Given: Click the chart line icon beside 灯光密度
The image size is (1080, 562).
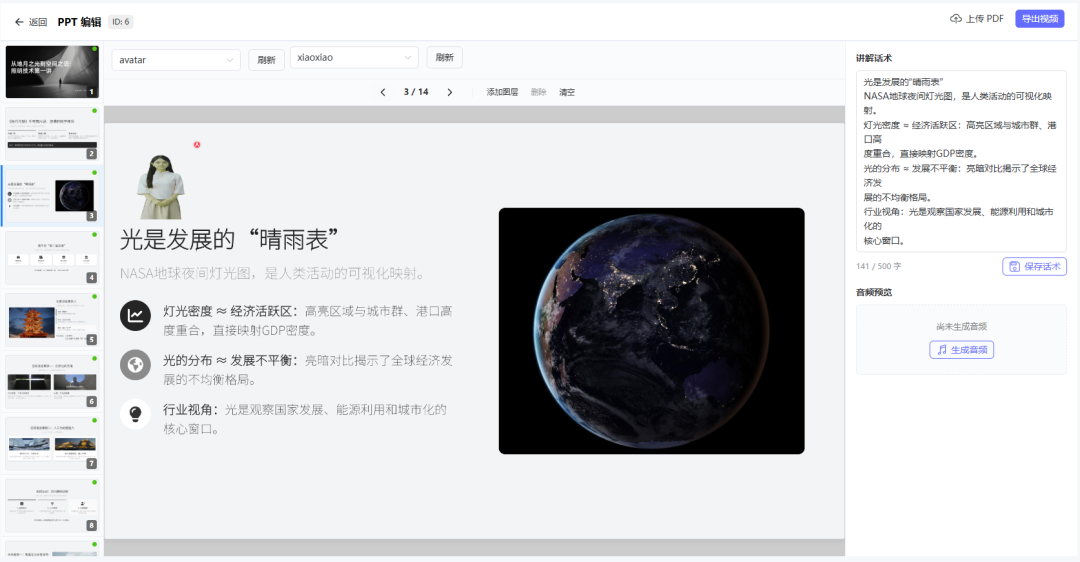Looking at the screenshot, I should 136,316.
